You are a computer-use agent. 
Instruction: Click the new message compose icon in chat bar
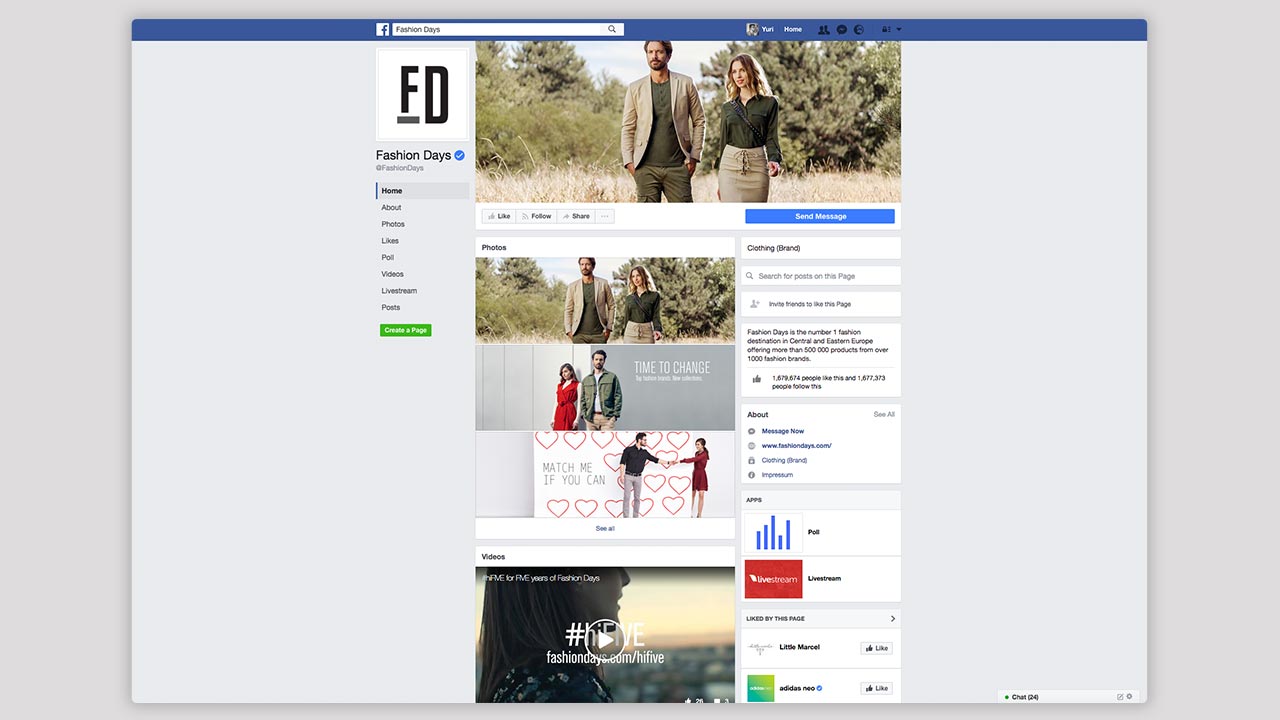[1120, 697]
